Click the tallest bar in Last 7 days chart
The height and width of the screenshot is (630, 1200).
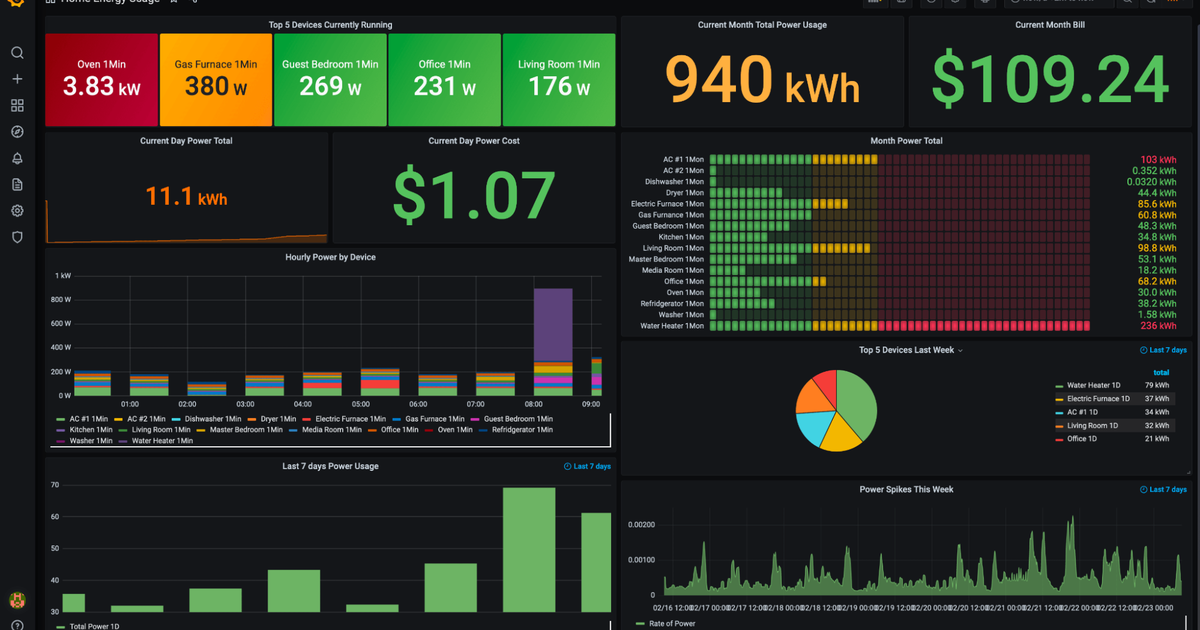pyautogui.click(x=529, y=550)
